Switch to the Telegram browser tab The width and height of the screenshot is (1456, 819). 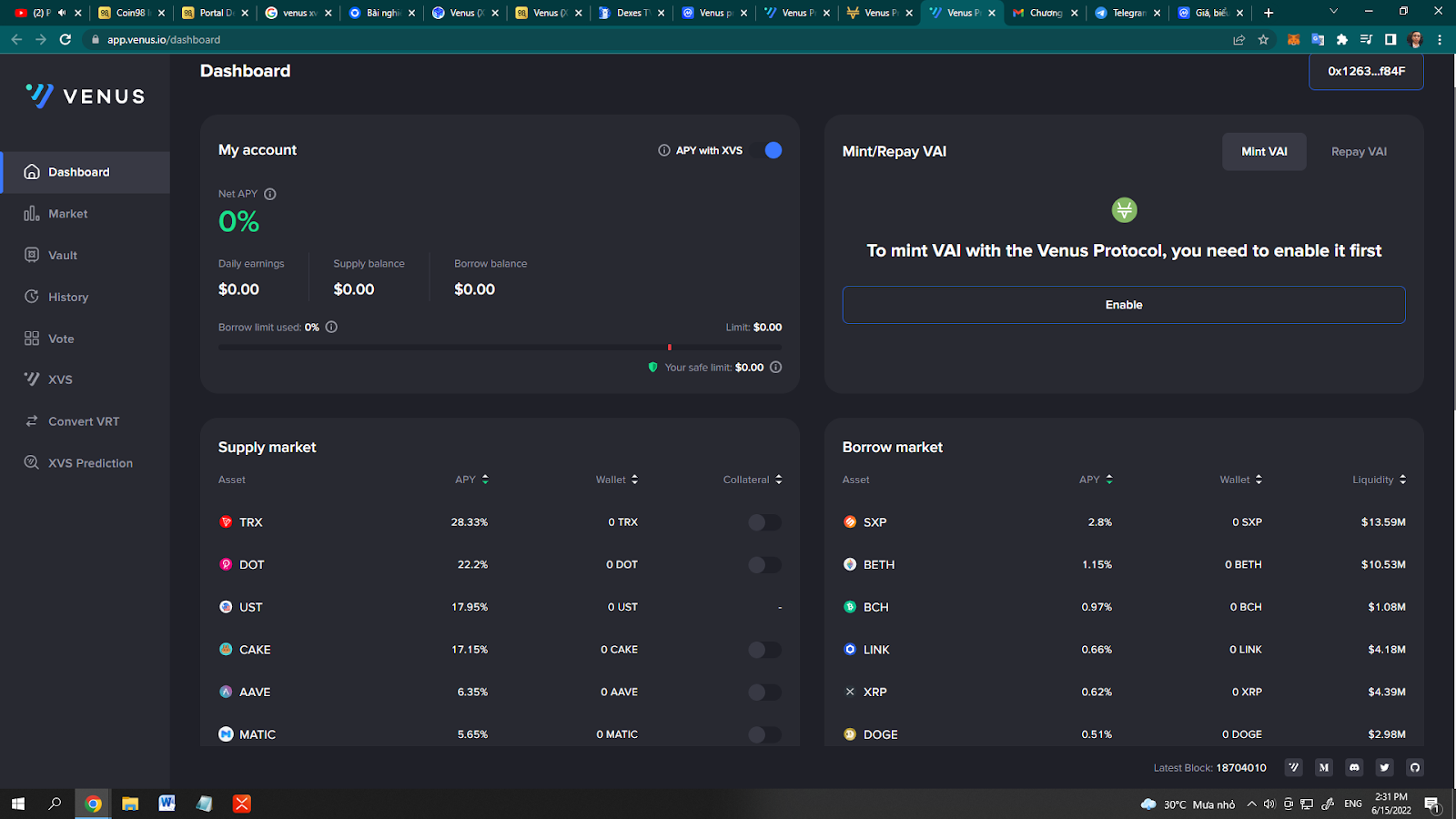1128,13
